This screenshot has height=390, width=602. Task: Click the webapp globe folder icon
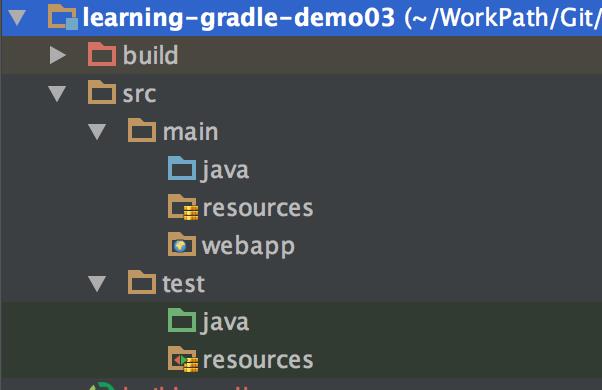[182, 245]
